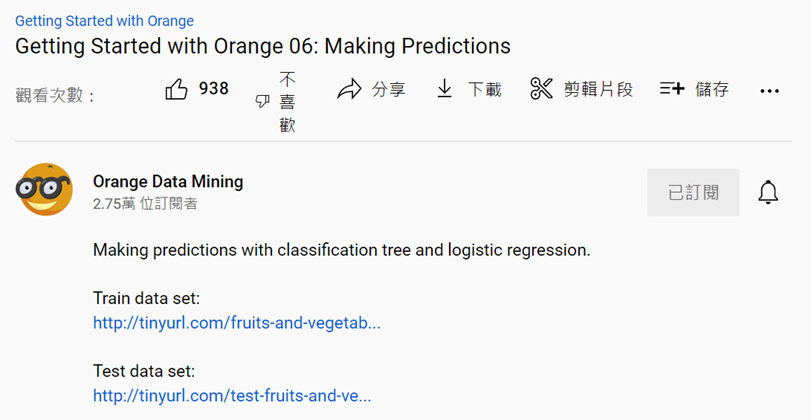Click the 儲存 save label

point(712,90)
